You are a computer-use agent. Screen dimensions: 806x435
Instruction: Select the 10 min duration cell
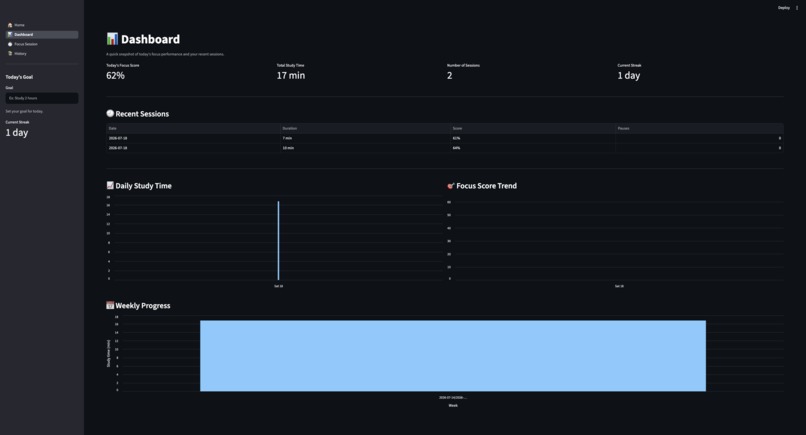(365, 148)
